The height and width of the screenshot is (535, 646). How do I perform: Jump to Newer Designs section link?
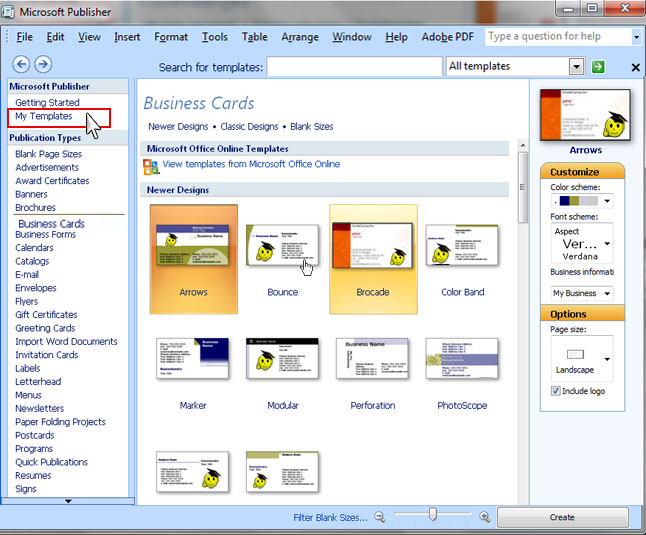[178, 126]
